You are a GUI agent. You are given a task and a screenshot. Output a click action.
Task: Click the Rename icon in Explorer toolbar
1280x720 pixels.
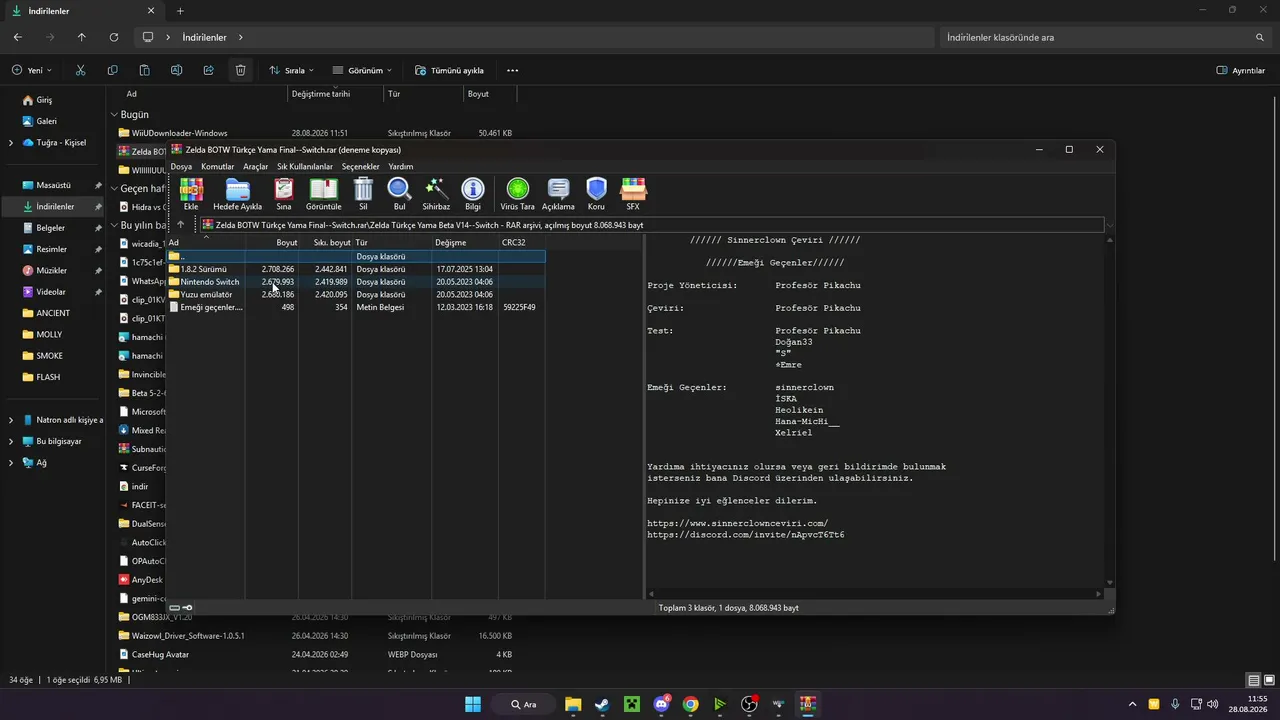pos(176,70)
